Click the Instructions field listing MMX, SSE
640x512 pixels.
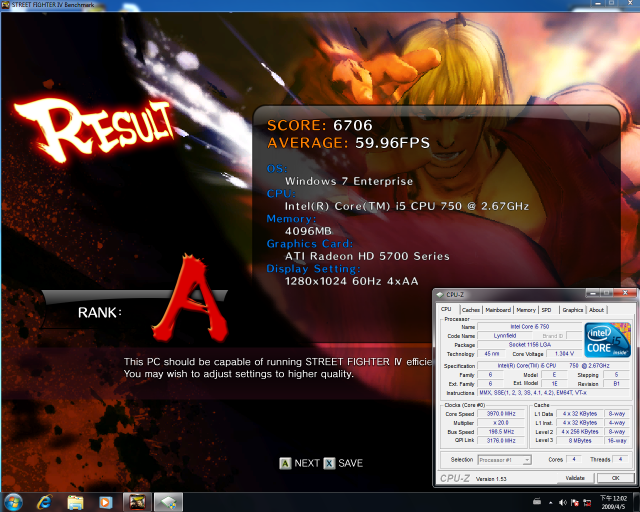point(554,393)
